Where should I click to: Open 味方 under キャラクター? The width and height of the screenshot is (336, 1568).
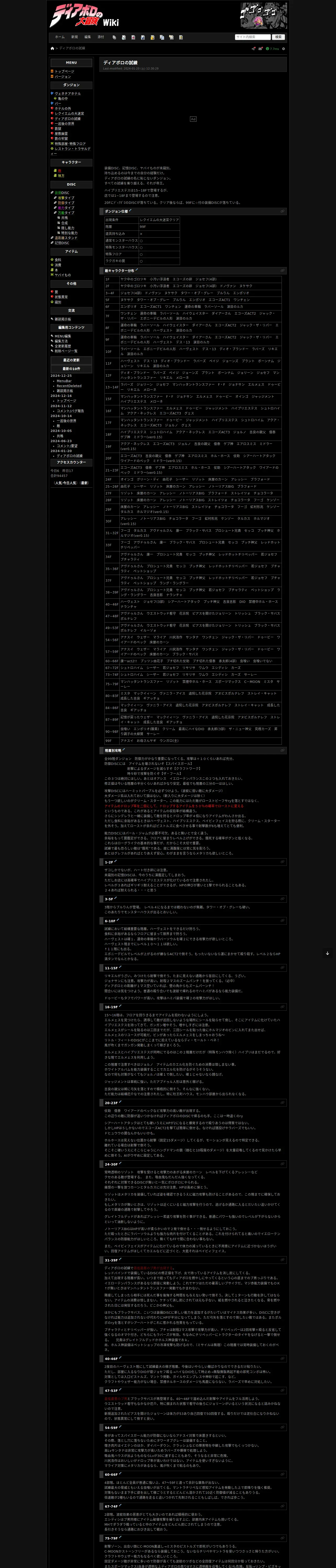(x=60, y=176)
